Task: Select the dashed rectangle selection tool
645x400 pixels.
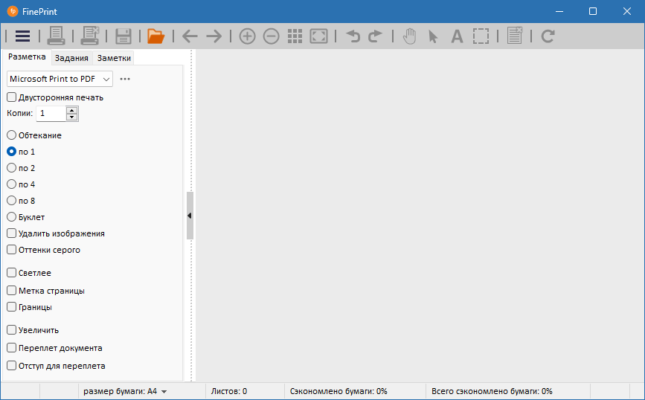Action: click(x=481, y=36)
